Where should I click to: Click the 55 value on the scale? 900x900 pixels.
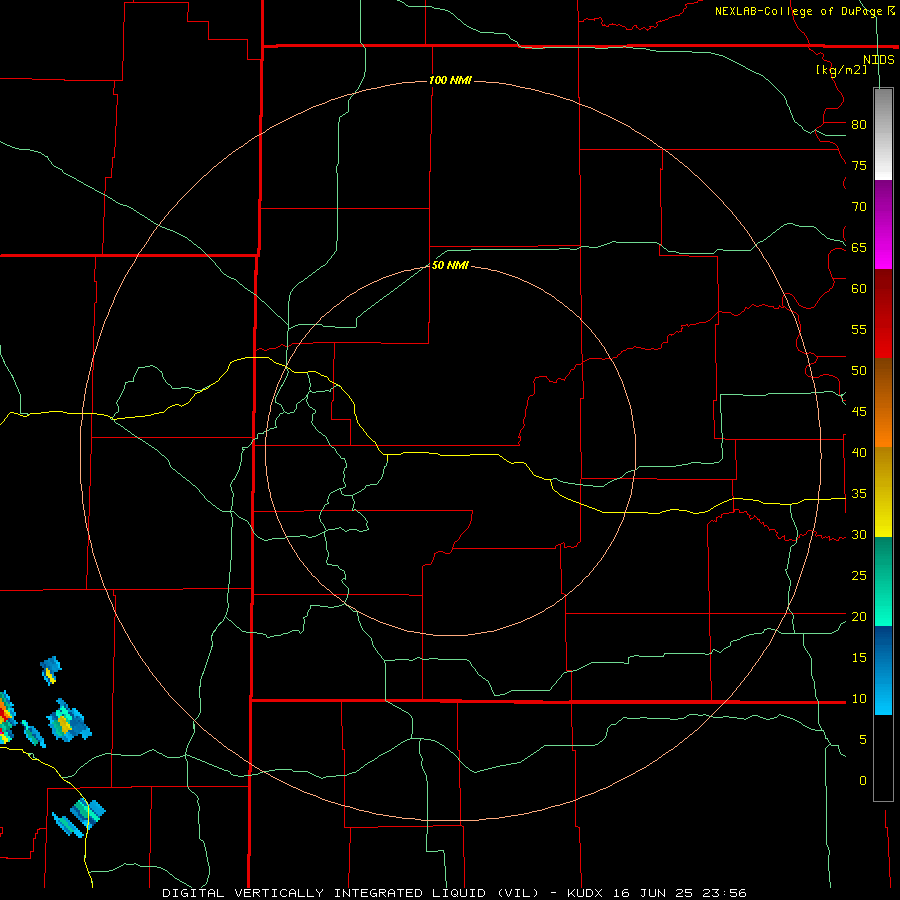859,330
